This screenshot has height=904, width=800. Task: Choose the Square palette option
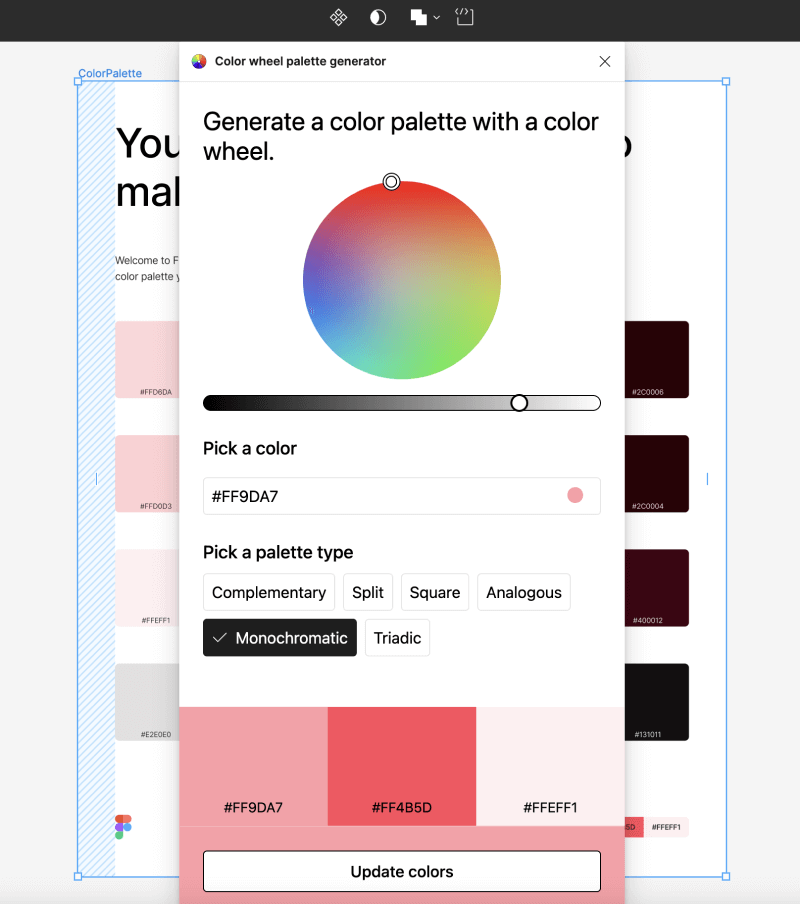[x=434, y=592]
